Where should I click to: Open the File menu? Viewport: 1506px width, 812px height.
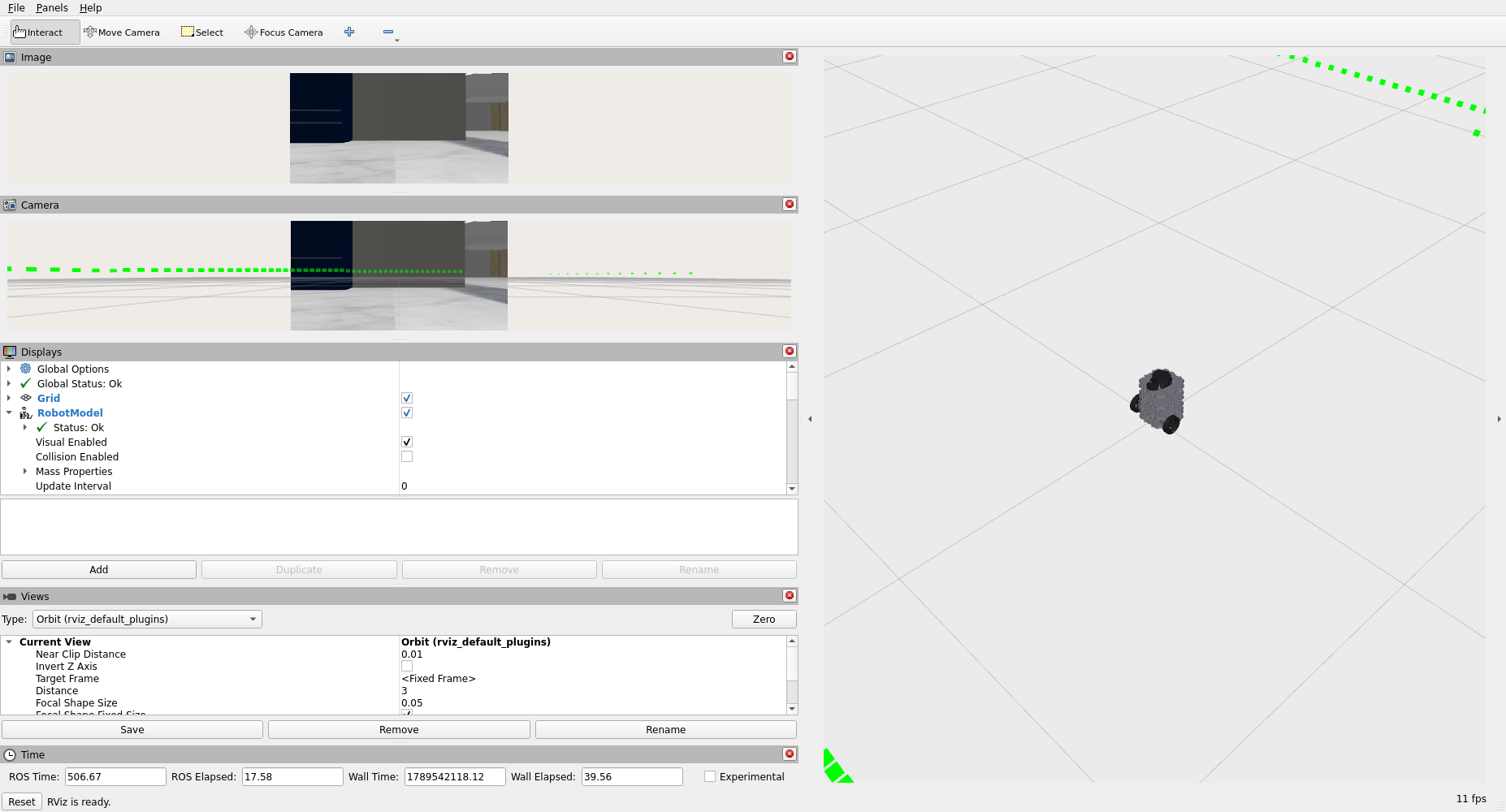[16, 7]
